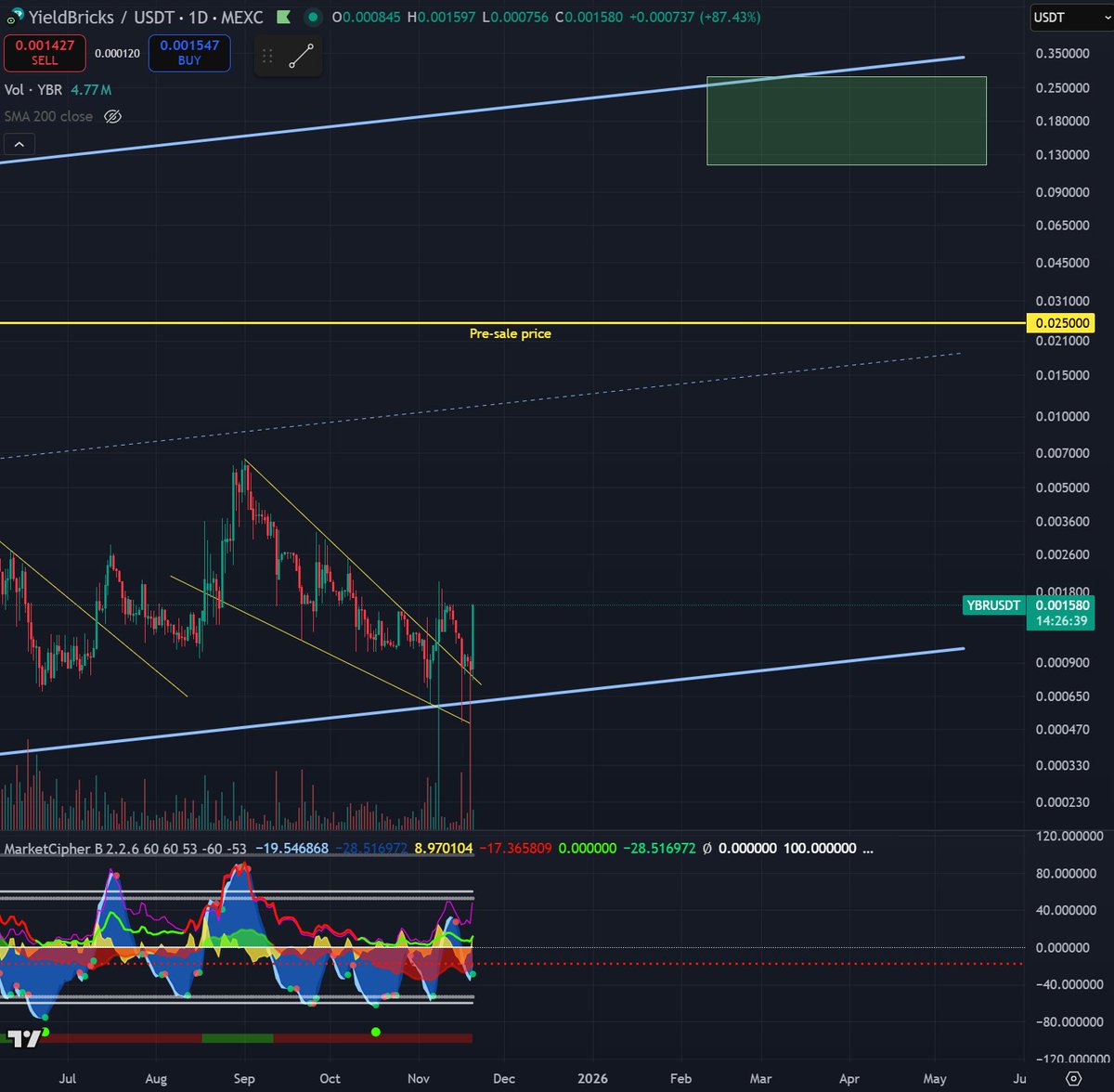
Task: Click the 0.350000 price axis label
Action: (x=1062, y=54)
